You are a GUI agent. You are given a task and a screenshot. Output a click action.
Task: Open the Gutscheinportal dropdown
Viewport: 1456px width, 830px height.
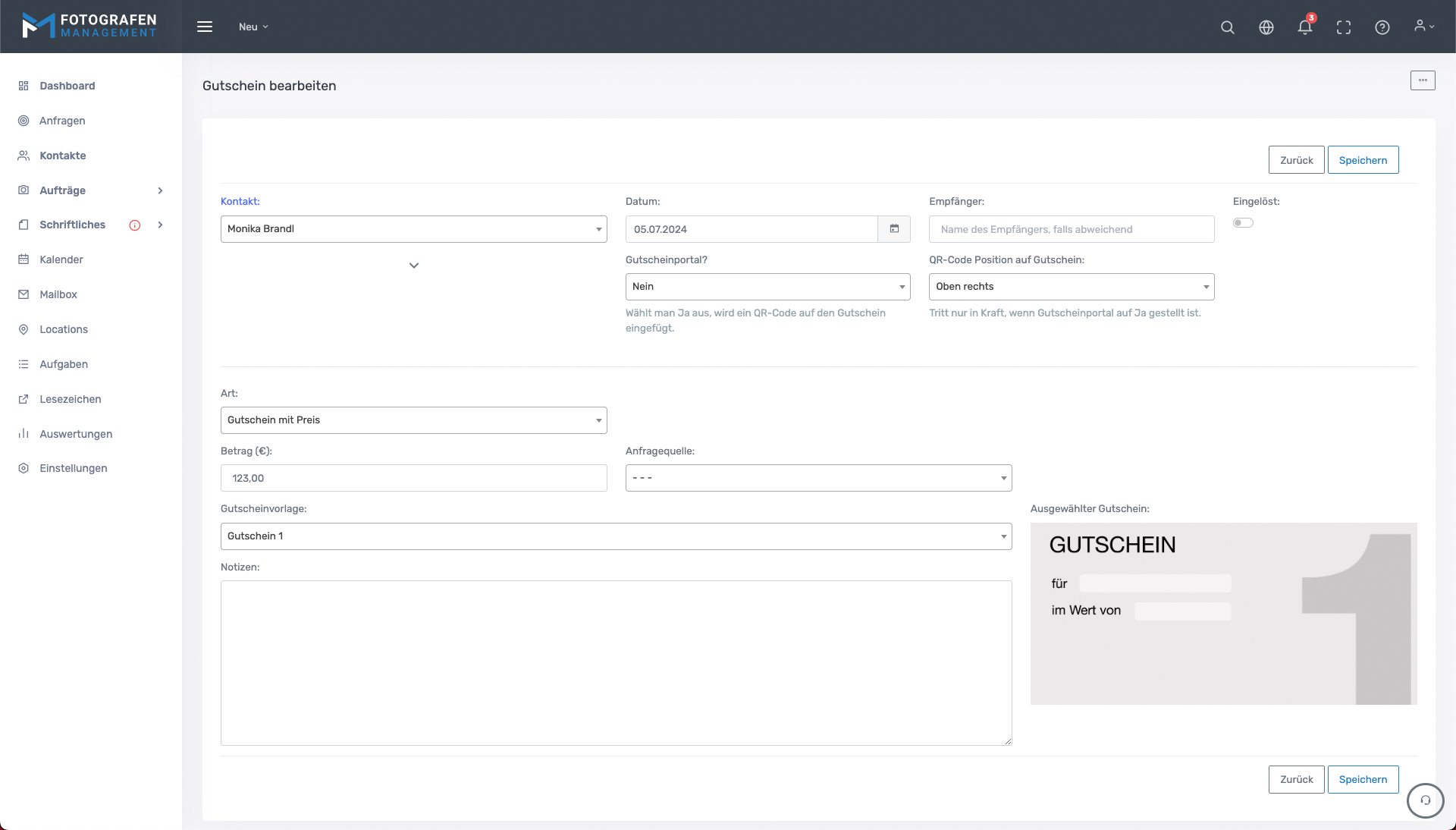[x=767, y=287]
